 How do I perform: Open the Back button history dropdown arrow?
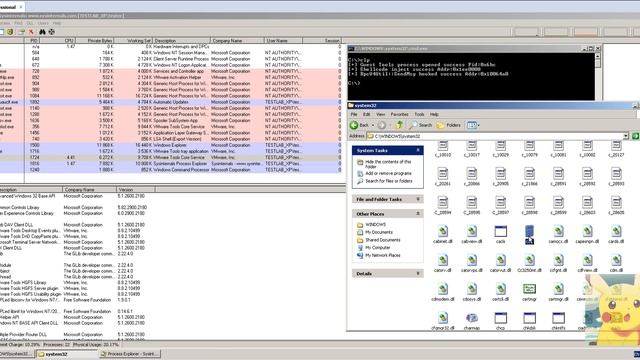373,125
